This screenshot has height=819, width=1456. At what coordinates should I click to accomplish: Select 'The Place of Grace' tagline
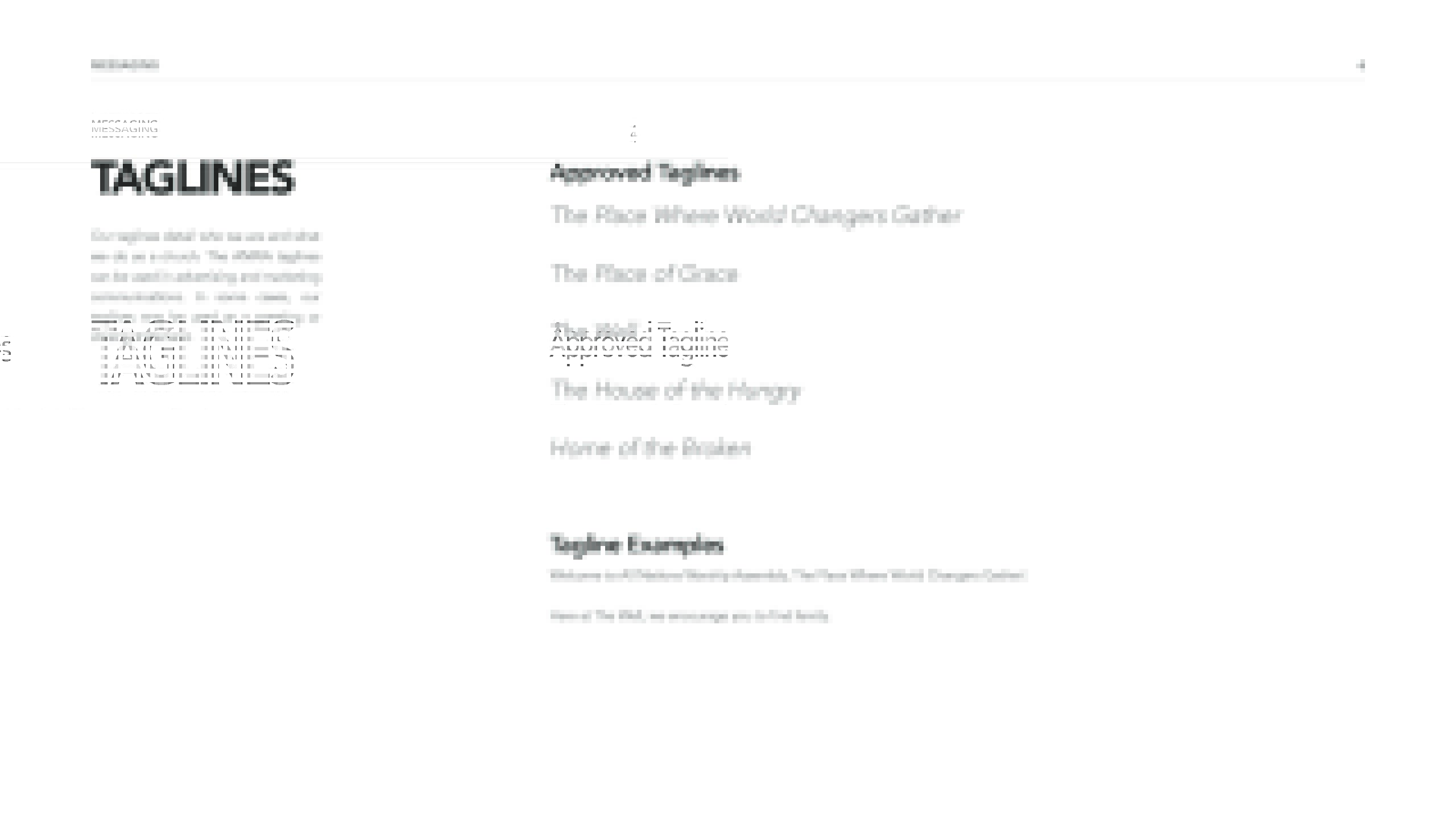(x=644, y=273)
